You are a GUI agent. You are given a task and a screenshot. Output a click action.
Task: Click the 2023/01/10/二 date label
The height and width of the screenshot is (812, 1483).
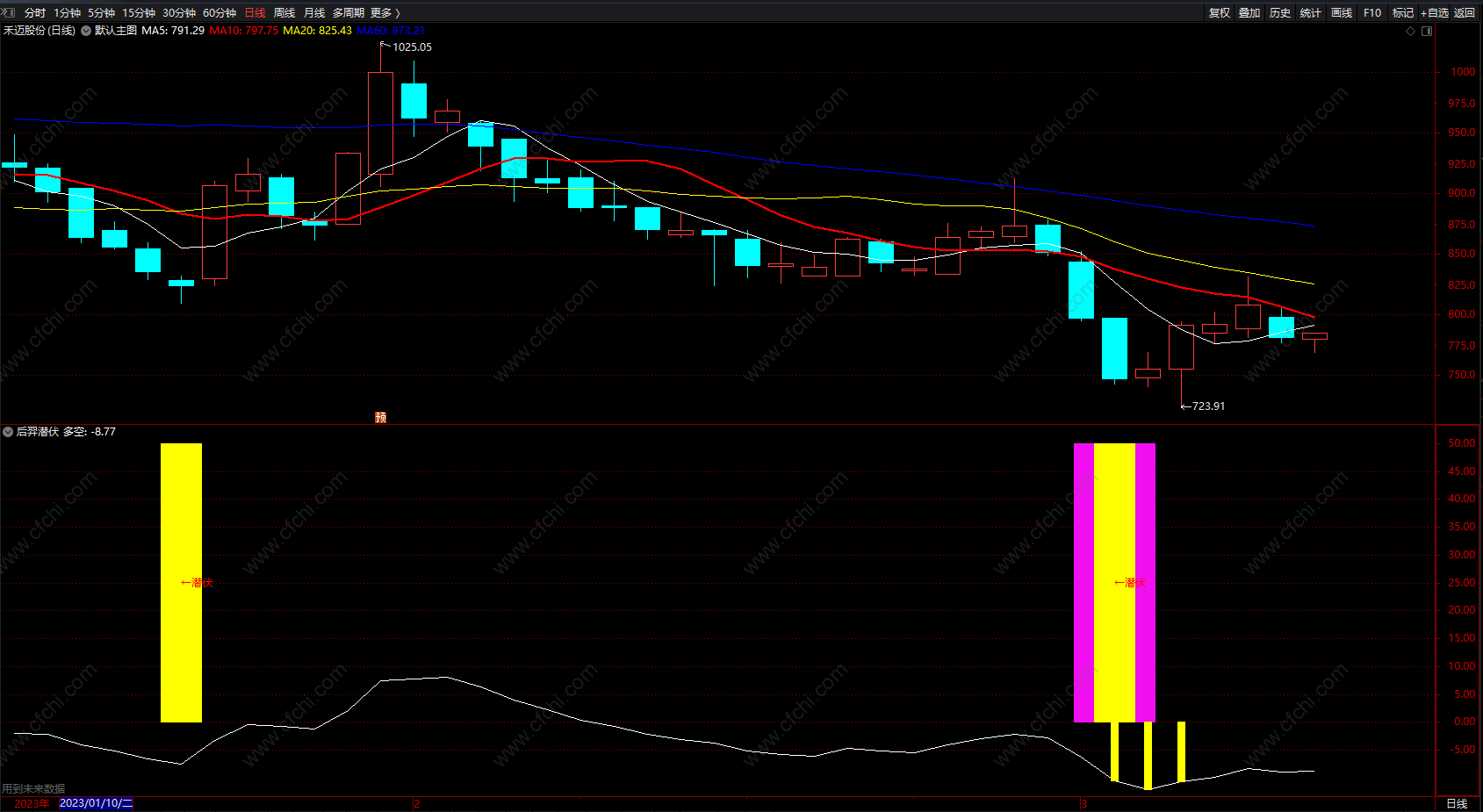point(96,803)
